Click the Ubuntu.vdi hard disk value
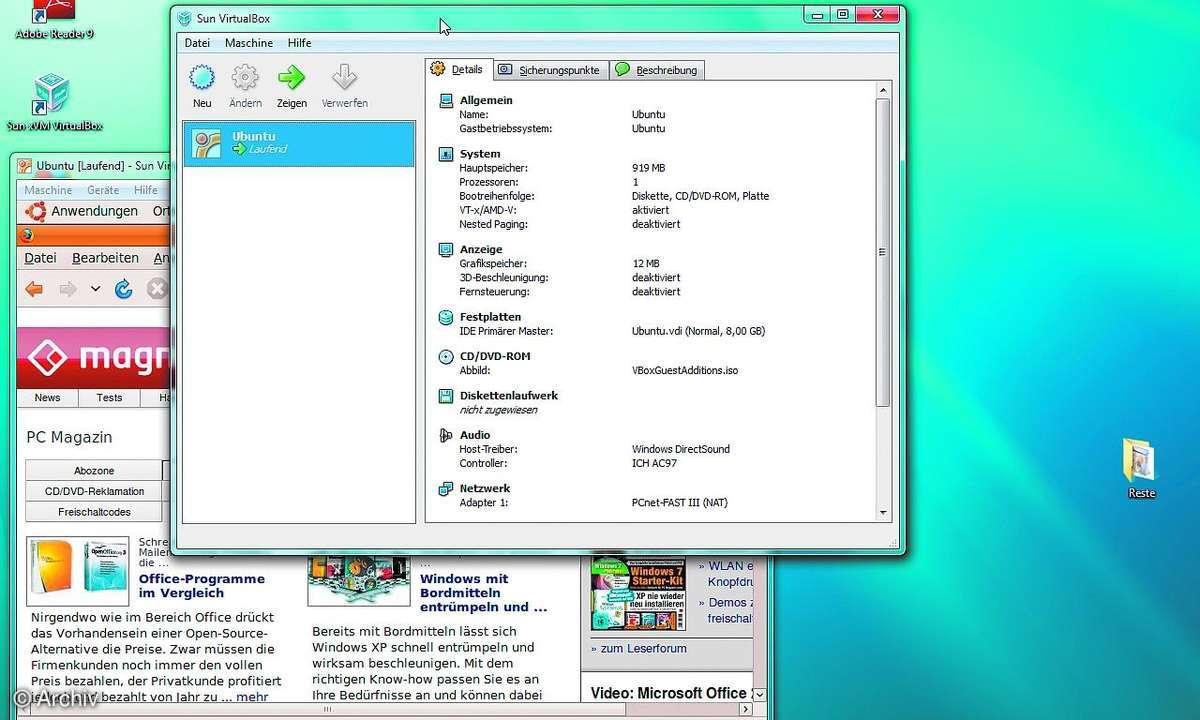1200x720 pixels. [699, 331]
